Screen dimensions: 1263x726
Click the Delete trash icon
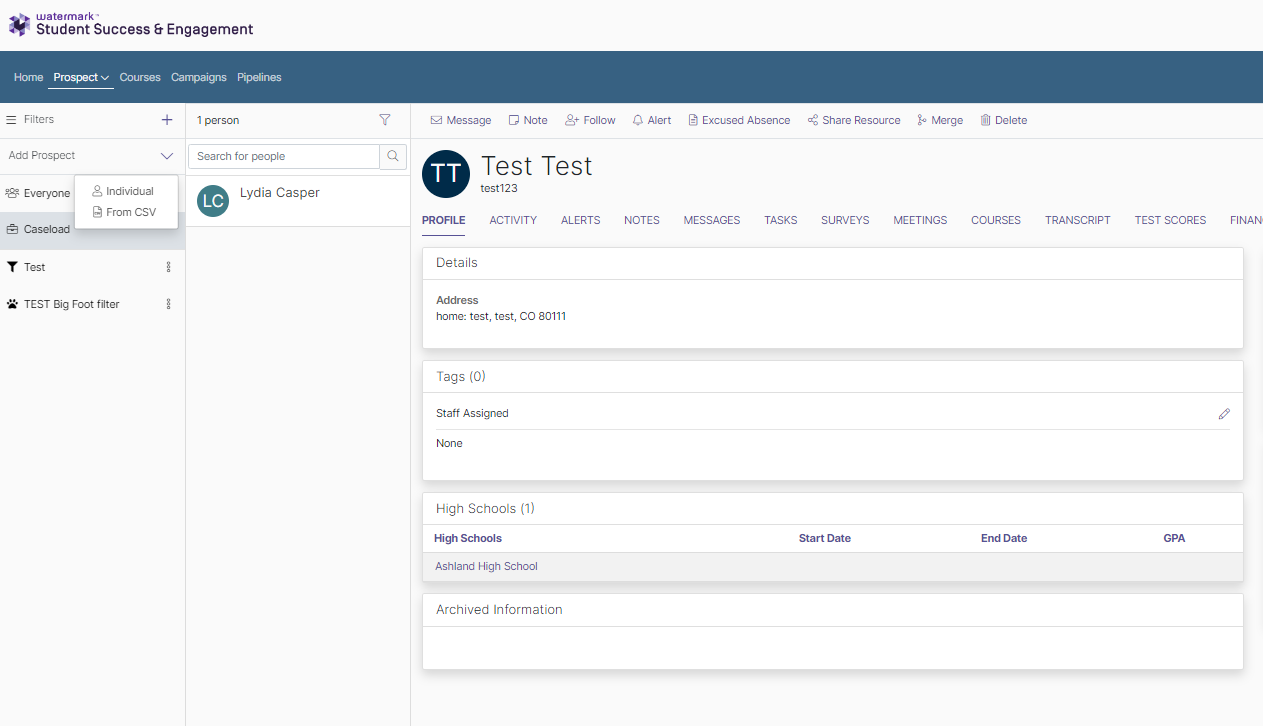pos(985,120)
